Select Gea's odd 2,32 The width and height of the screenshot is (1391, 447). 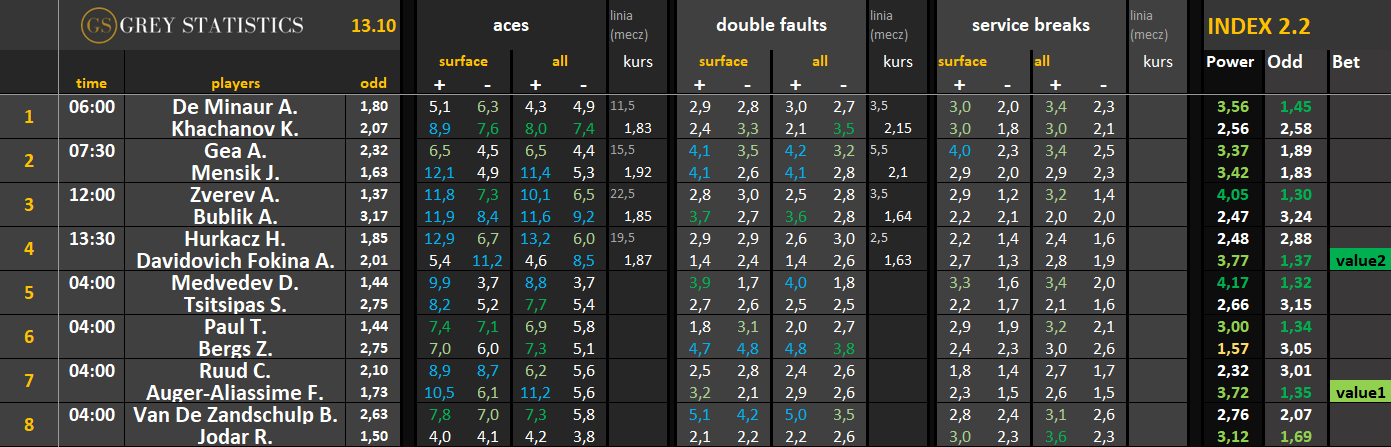point(373,150)
